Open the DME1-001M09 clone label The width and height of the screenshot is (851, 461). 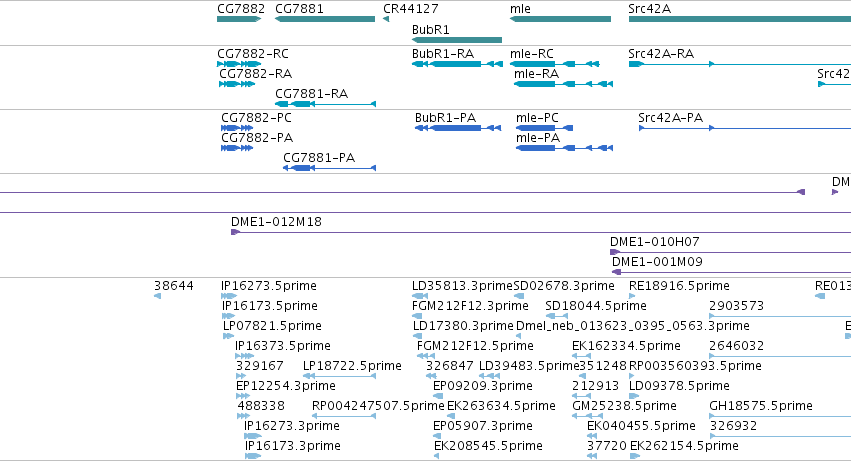[657, 262]
